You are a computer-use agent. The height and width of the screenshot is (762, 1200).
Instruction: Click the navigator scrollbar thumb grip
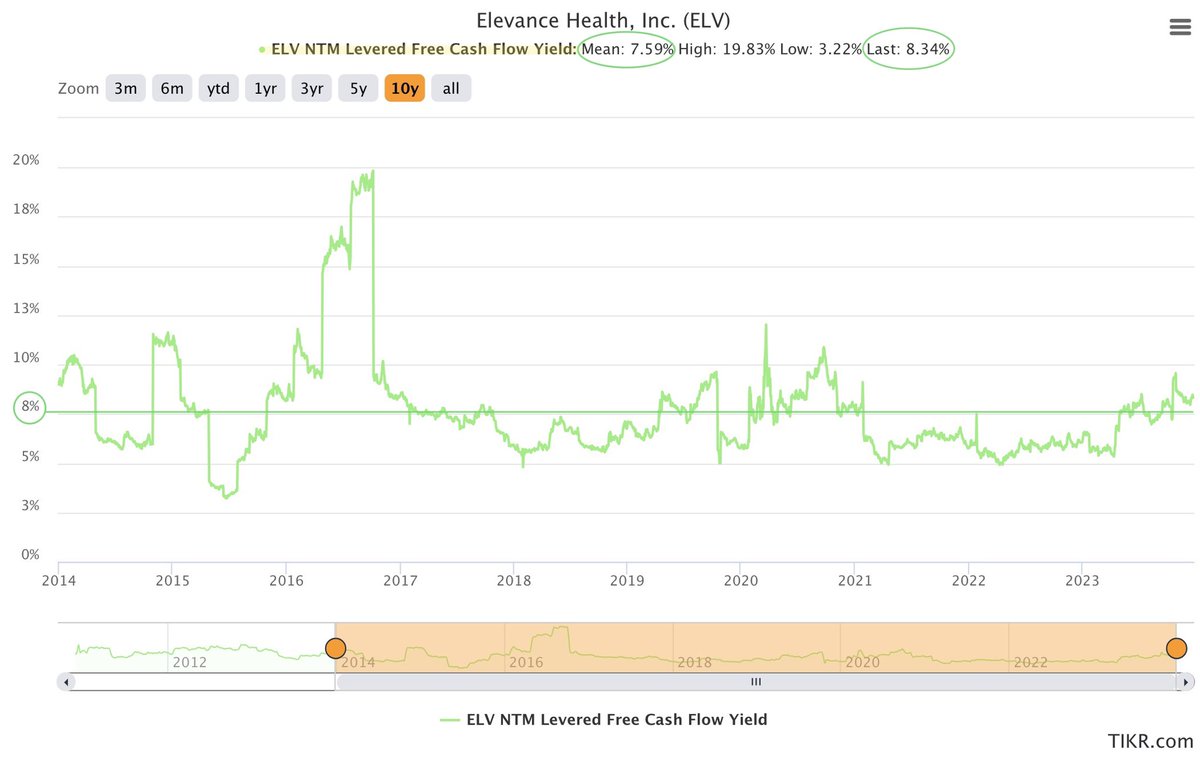tap(756, 682)
